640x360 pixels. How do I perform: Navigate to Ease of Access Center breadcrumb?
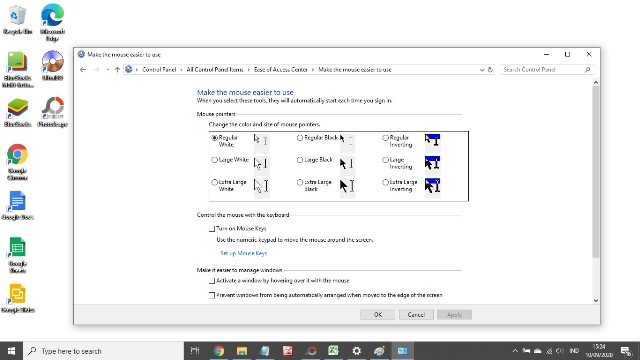point(281,70)
